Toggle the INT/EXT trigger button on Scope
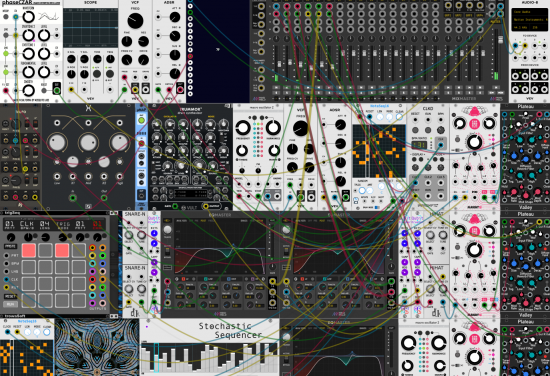Screen dimensions: 550x376 (x=110, y=74)
